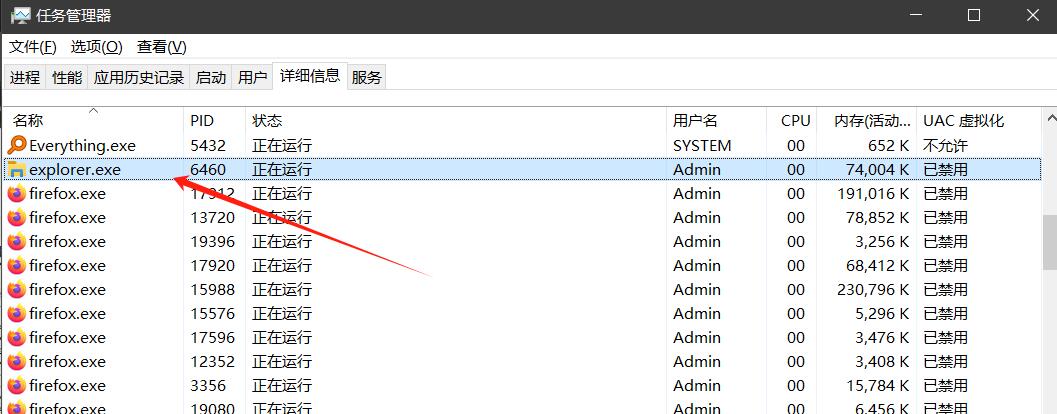Click PID 13720 cell
The height and width of the screenshot is (414, 1057).
point(213,218)
